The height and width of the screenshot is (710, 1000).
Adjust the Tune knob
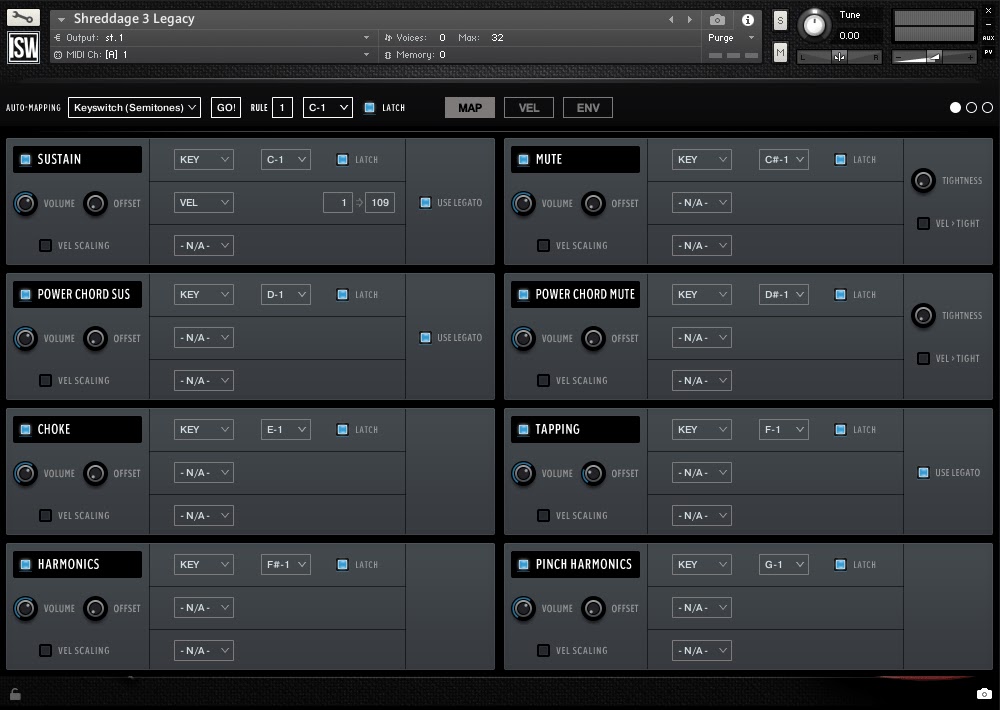814,25
